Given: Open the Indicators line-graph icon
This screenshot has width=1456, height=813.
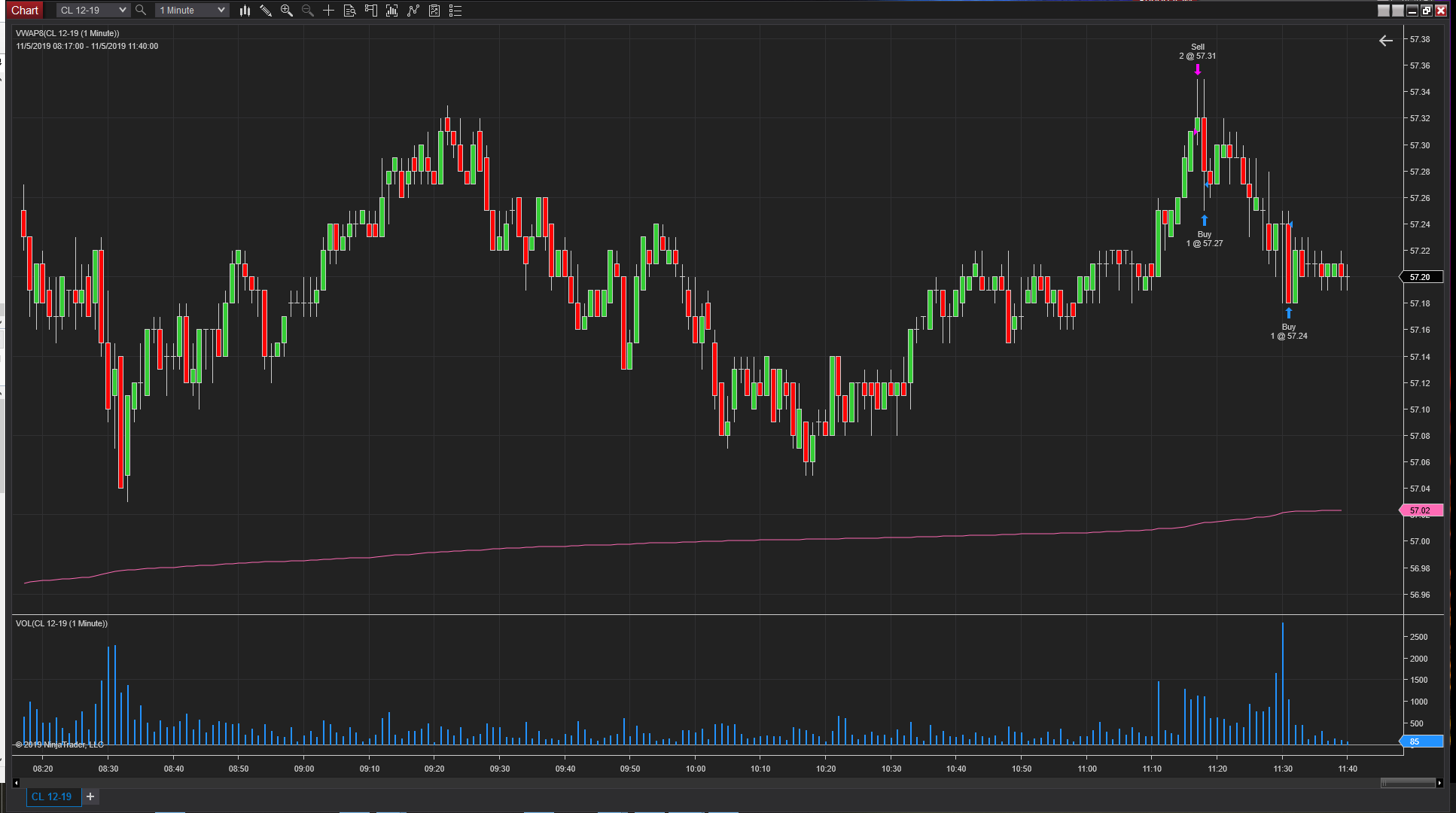Looking at the screenshot, I should click(x=413, y=11).
